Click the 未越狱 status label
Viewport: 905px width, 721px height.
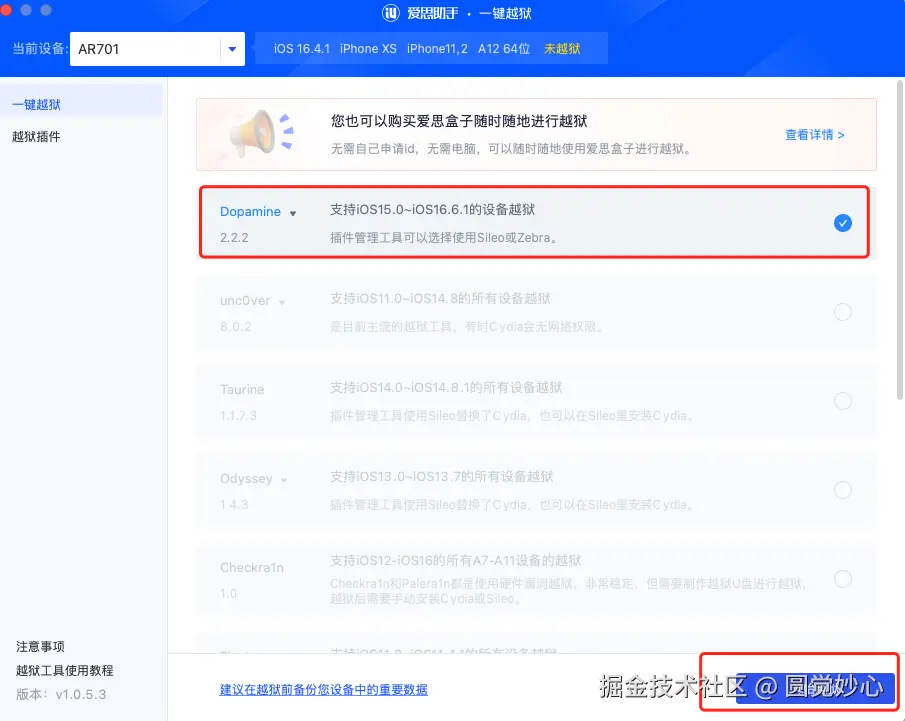(x=562, y=48)
